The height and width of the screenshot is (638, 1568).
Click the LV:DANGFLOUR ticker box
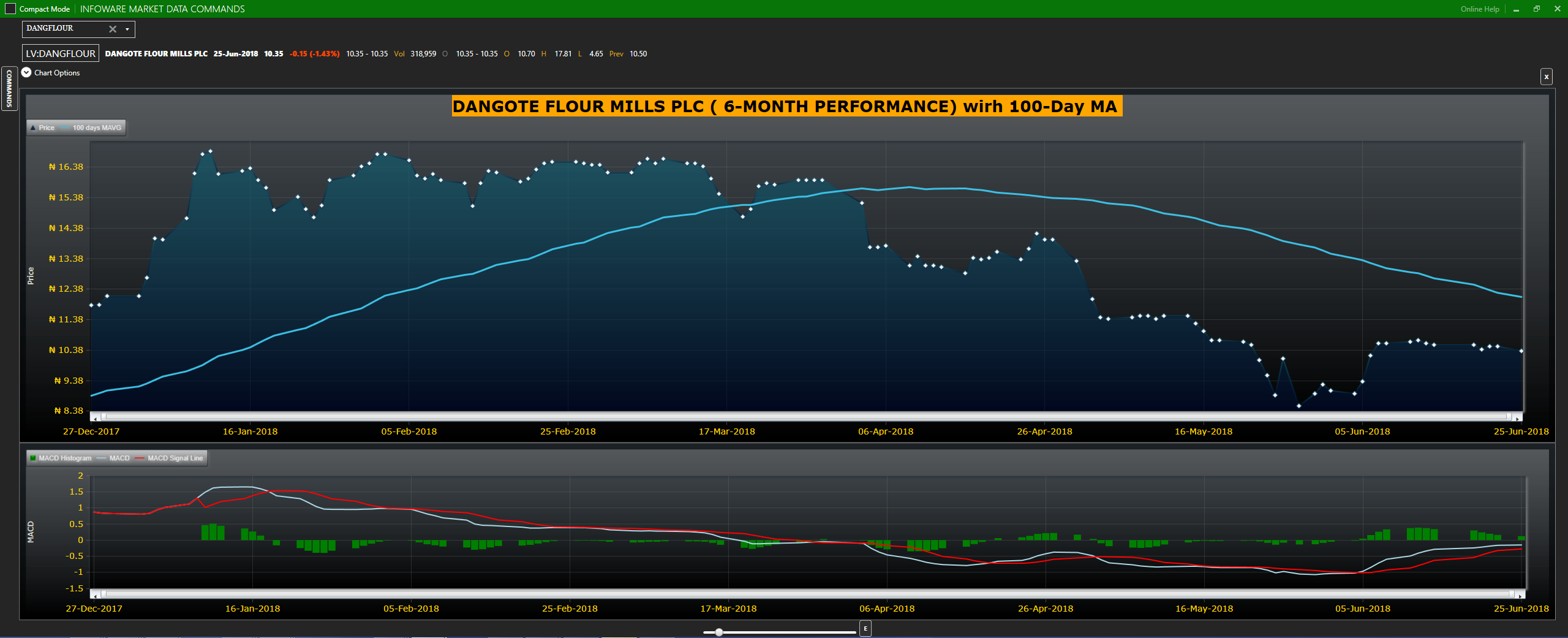[x=61, y=53]
